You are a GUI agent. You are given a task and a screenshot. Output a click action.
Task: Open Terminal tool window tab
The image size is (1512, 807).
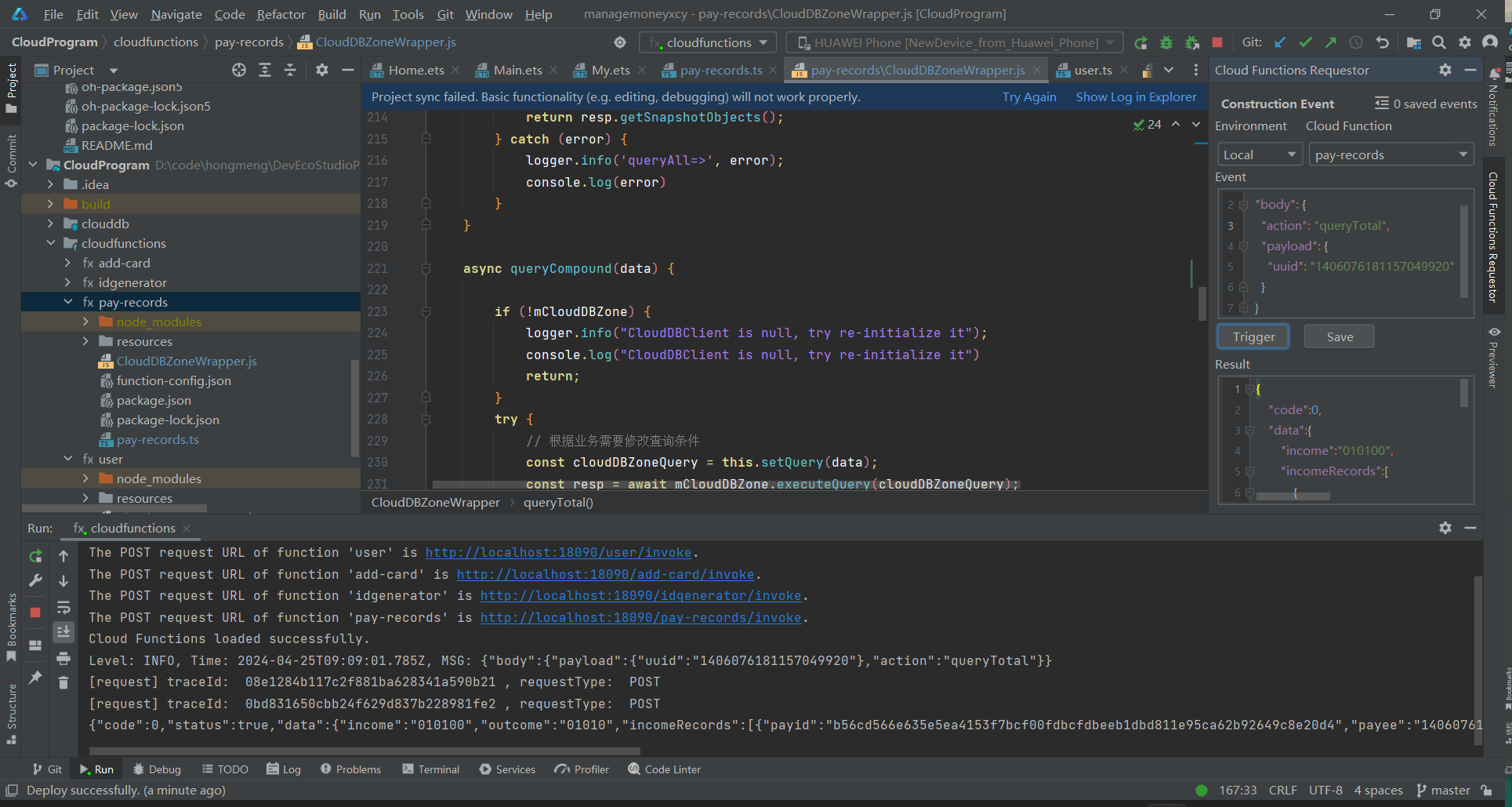click(430, 769)
